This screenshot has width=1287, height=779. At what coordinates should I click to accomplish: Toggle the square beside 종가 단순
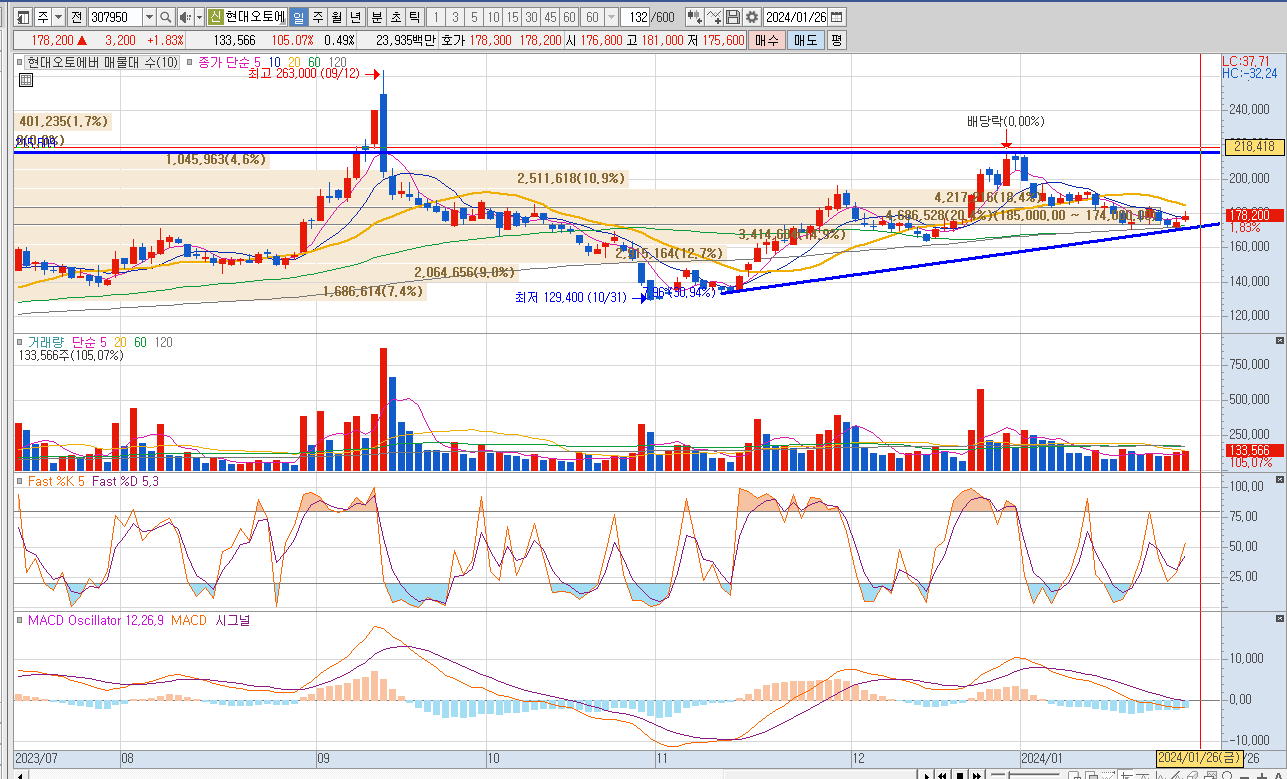click(x=191, y=62)
